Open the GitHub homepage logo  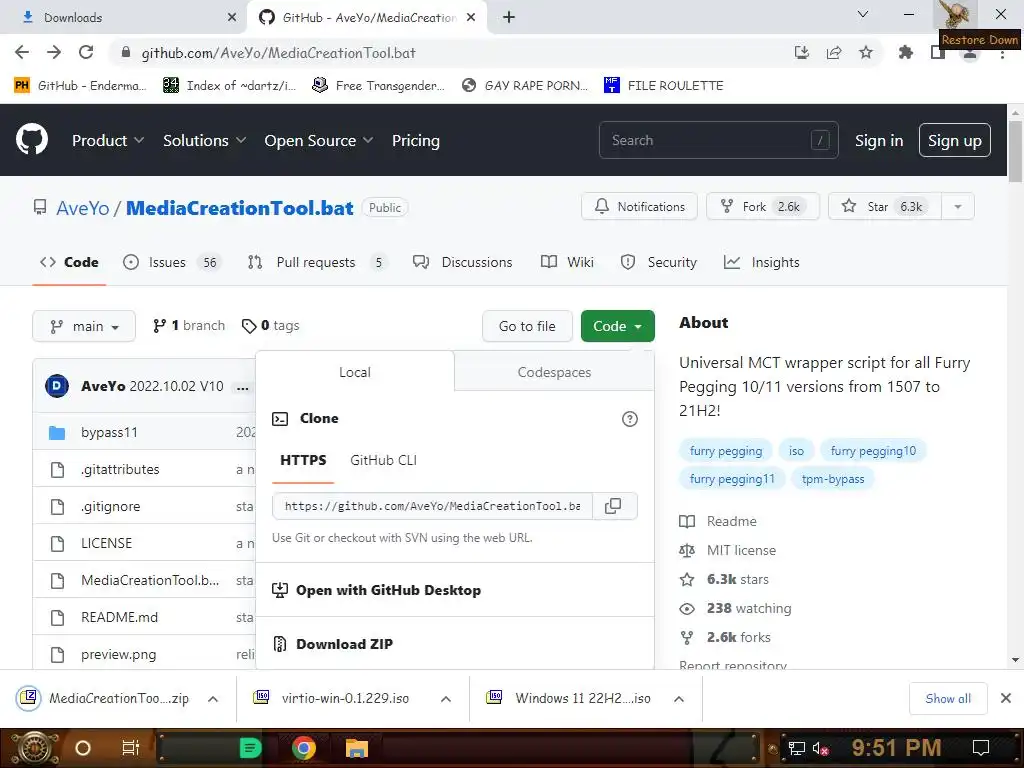tap(32, 139)
